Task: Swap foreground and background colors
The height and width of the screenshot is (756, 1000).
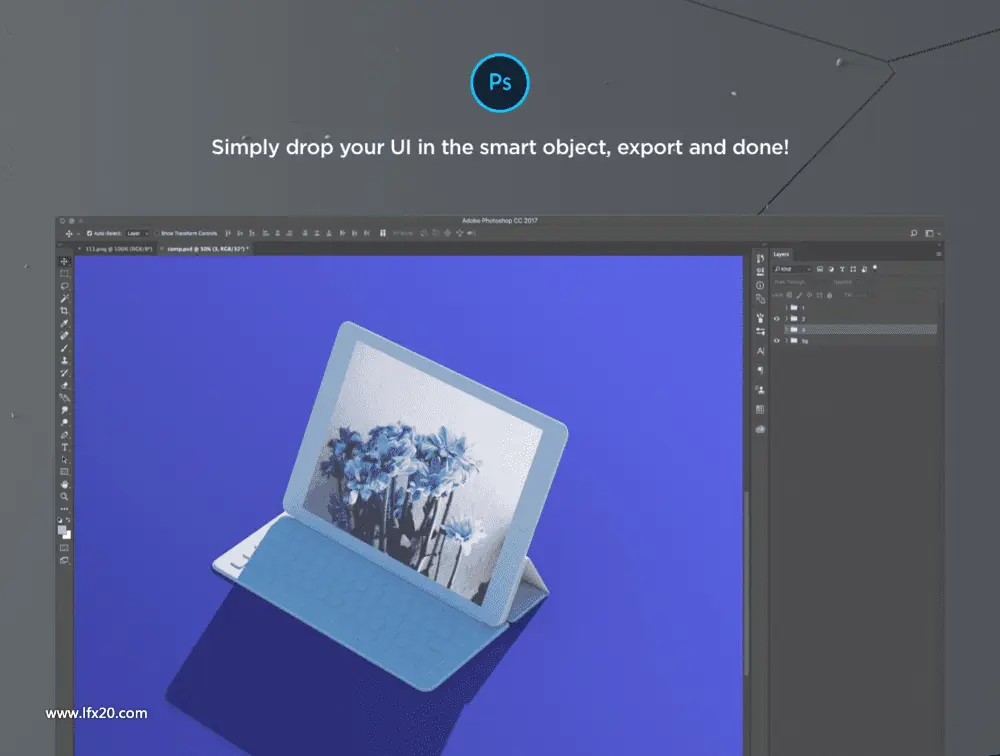Action: [x=68, y=521]
